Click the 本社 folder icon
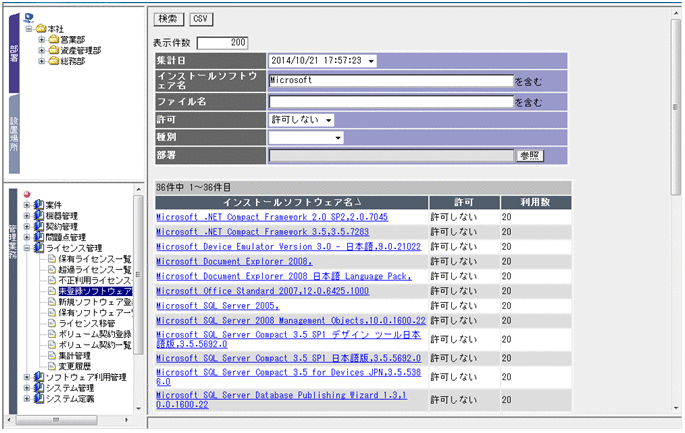Screen dimensions: 685x433 (41, 29)
